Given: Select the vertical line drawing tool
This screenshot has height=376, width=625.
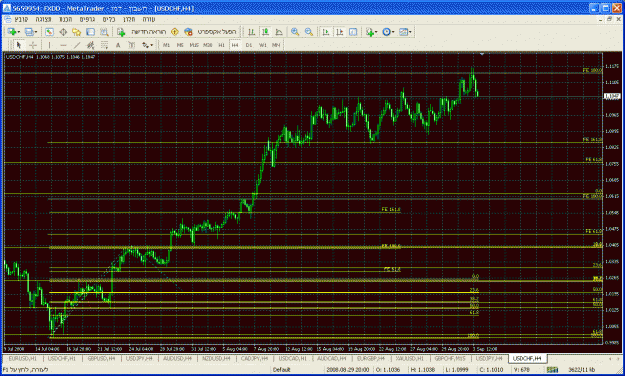Looking at the screenshot, I should 49,45.
